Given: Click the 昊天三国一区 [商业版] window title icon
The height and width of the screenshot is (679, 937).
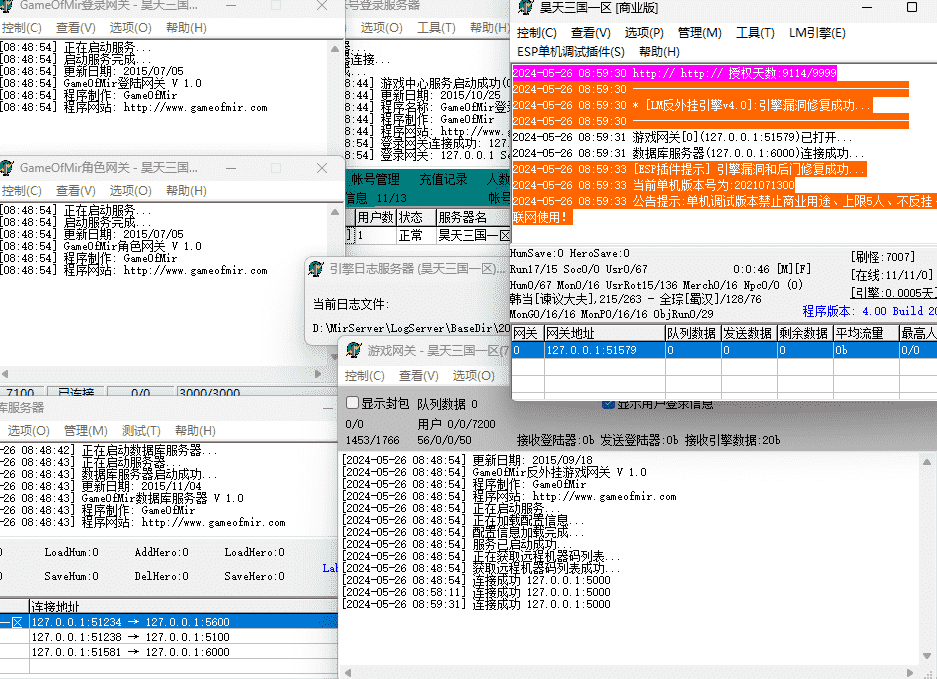Looking at the screenshot, I should 526,7.
